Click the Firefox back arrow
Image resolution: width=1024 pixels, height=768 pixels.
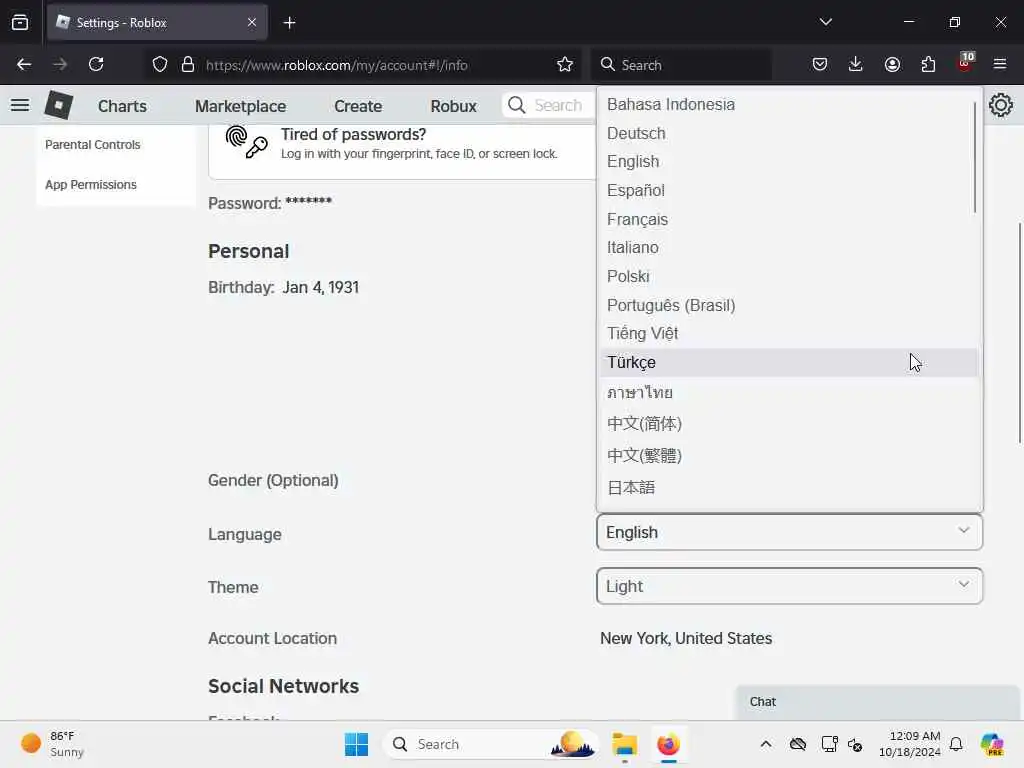point(24,65)
